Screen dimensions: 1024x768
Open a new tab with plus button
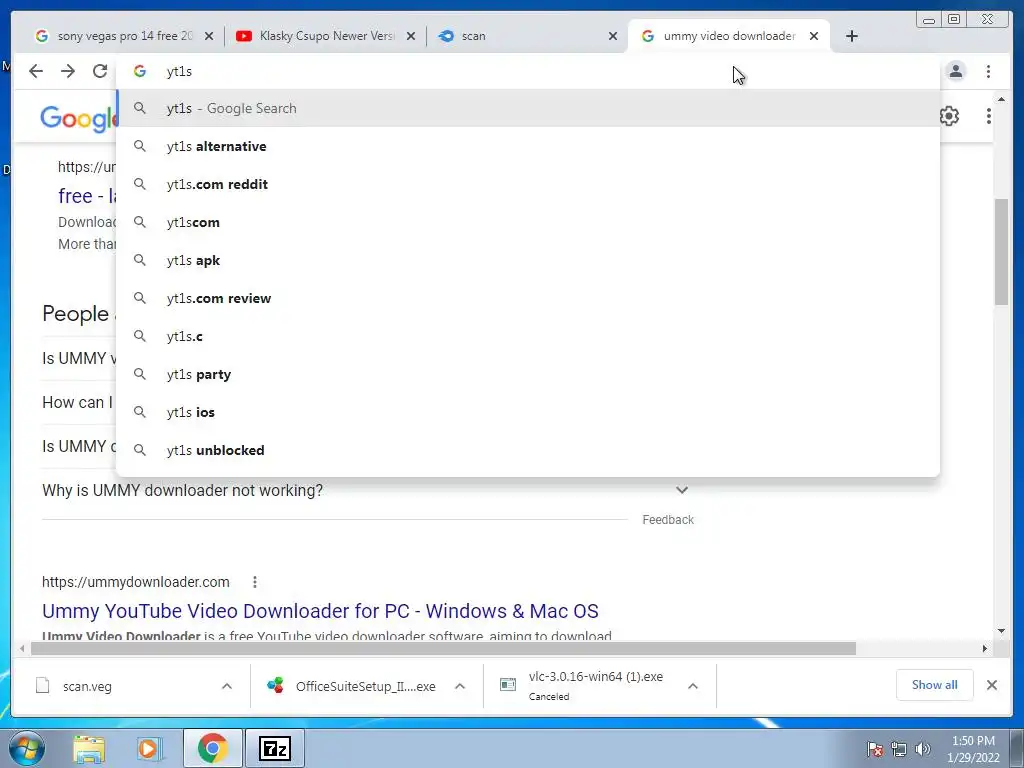852,36
